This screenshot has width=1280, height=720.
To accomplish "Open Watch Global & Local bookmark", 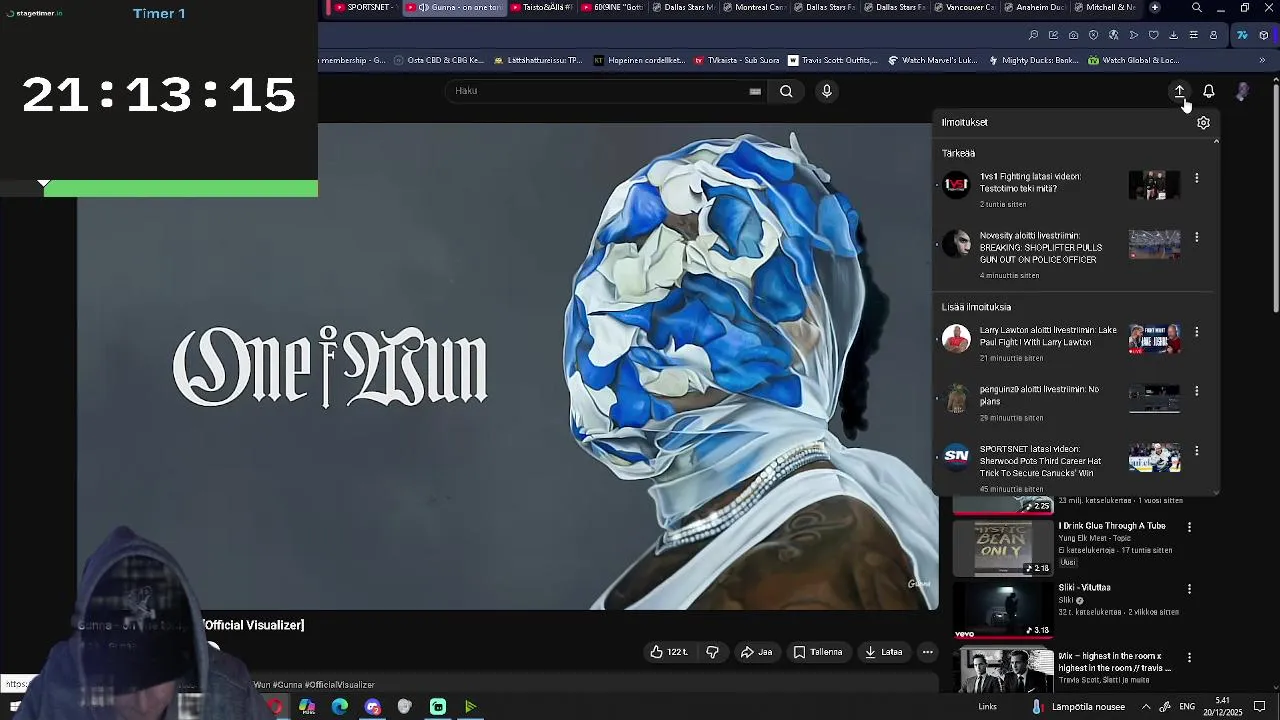I will 1133,60.
